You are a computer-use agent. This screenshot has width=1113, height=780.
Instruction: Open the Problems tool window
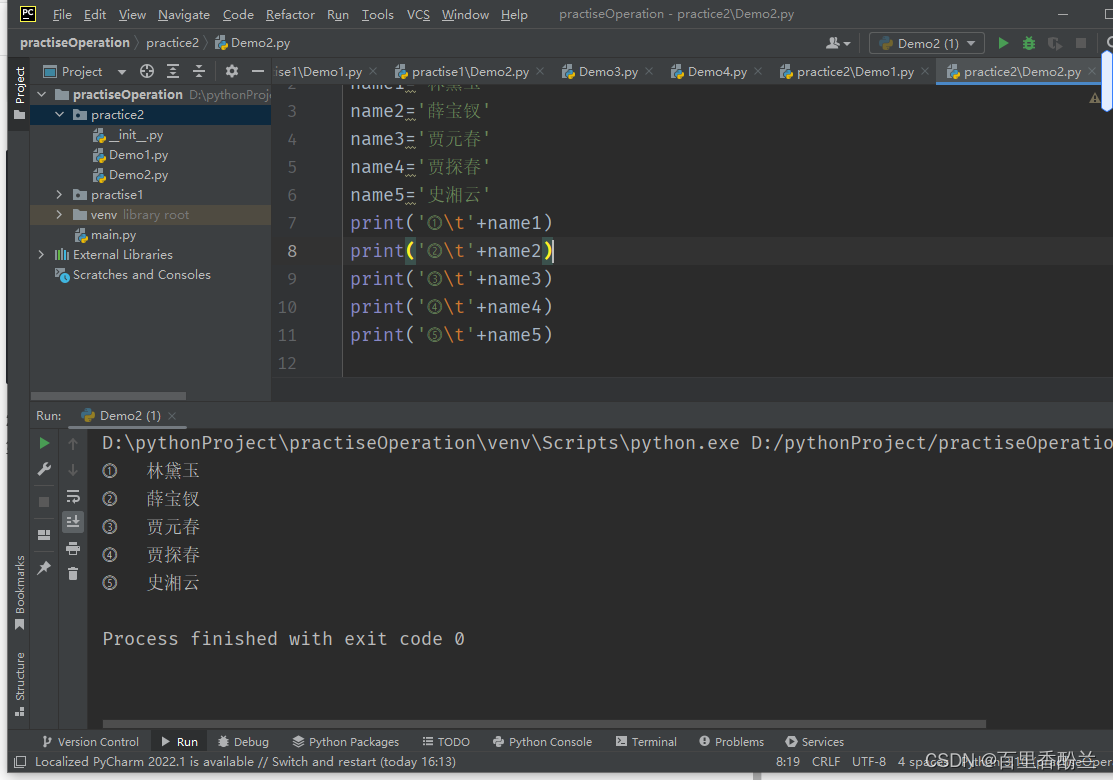coord(731,742)
